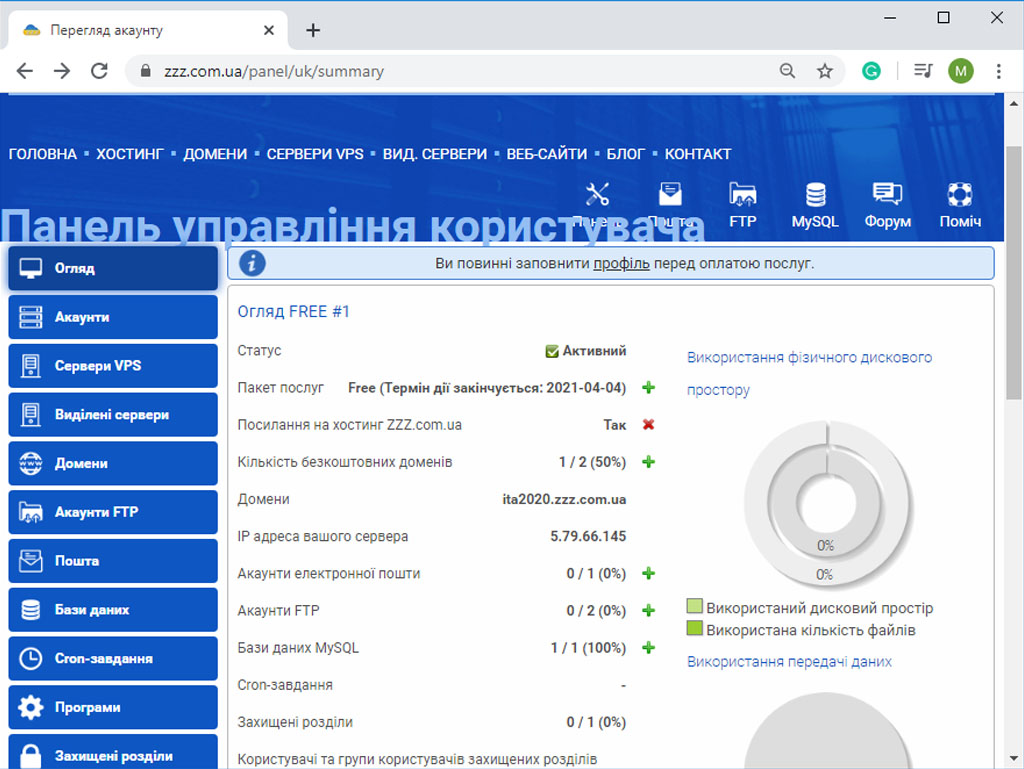Open Пошта in the sidebar

coord(113,561)
